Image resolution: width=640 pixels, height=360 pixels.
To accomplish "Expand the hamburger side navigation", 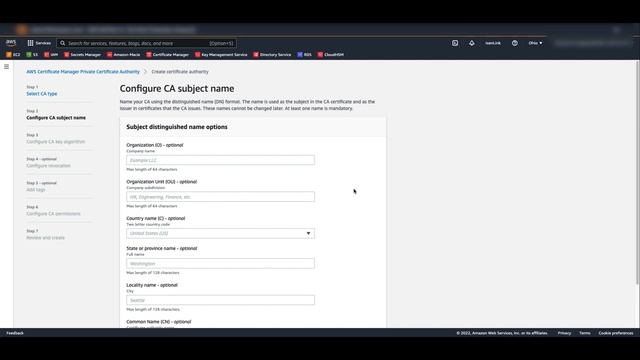I will [7, 67].
